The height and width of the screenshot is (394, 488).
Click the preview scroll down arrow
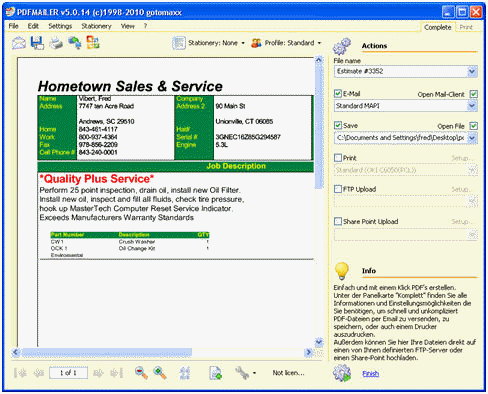(x=319, y=342)
